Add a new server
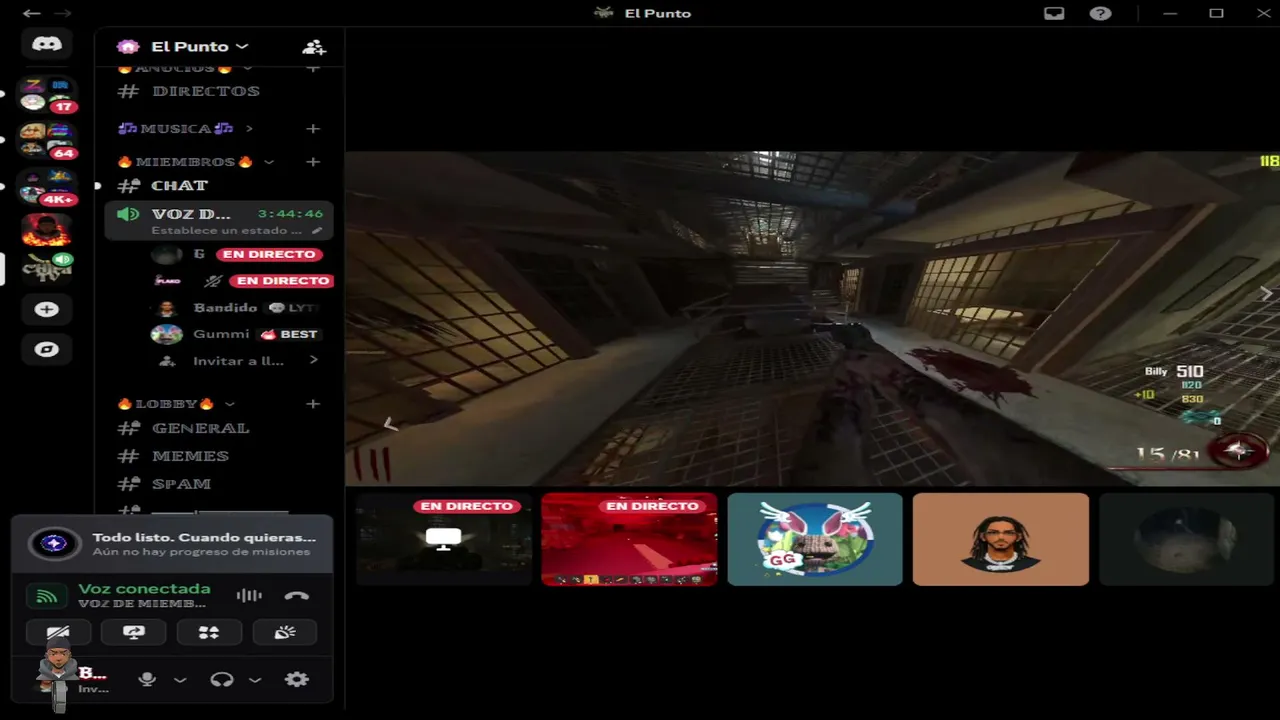 pyautogui.click(x=46, y=309)
